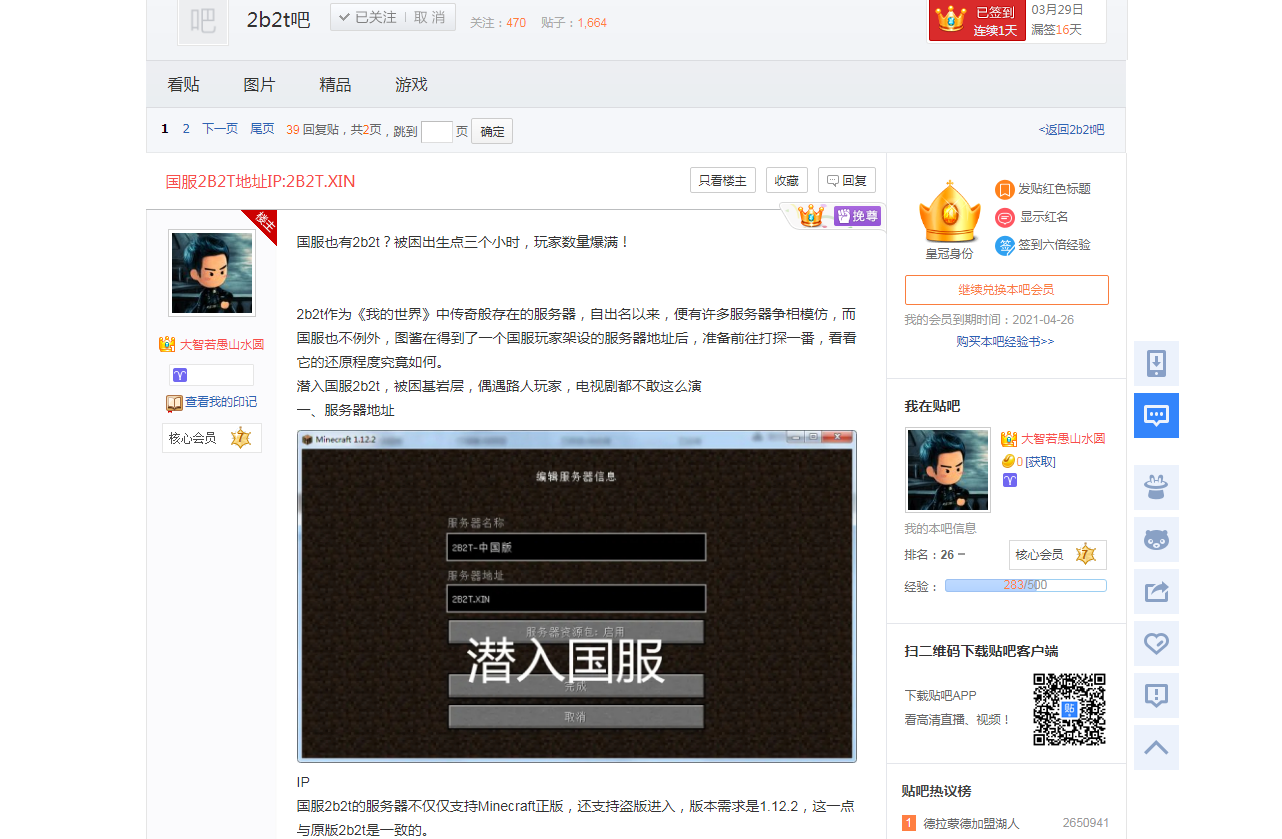Image resolution: width=1282 pixels, height=839 pixels.
Task: Click the hot topic 德拉蒙德加盟湖人
Action: pos(971,823)
